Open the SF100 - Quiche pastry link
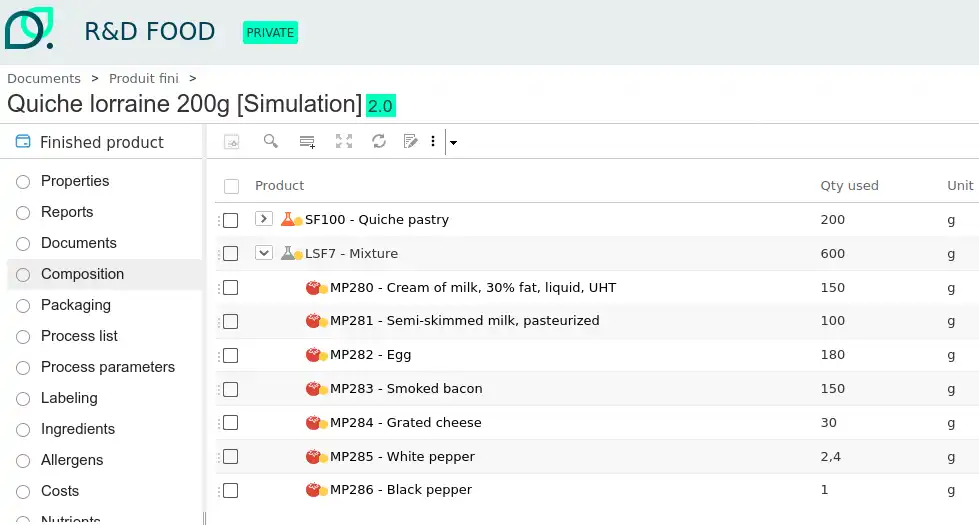 pos(376,219)
